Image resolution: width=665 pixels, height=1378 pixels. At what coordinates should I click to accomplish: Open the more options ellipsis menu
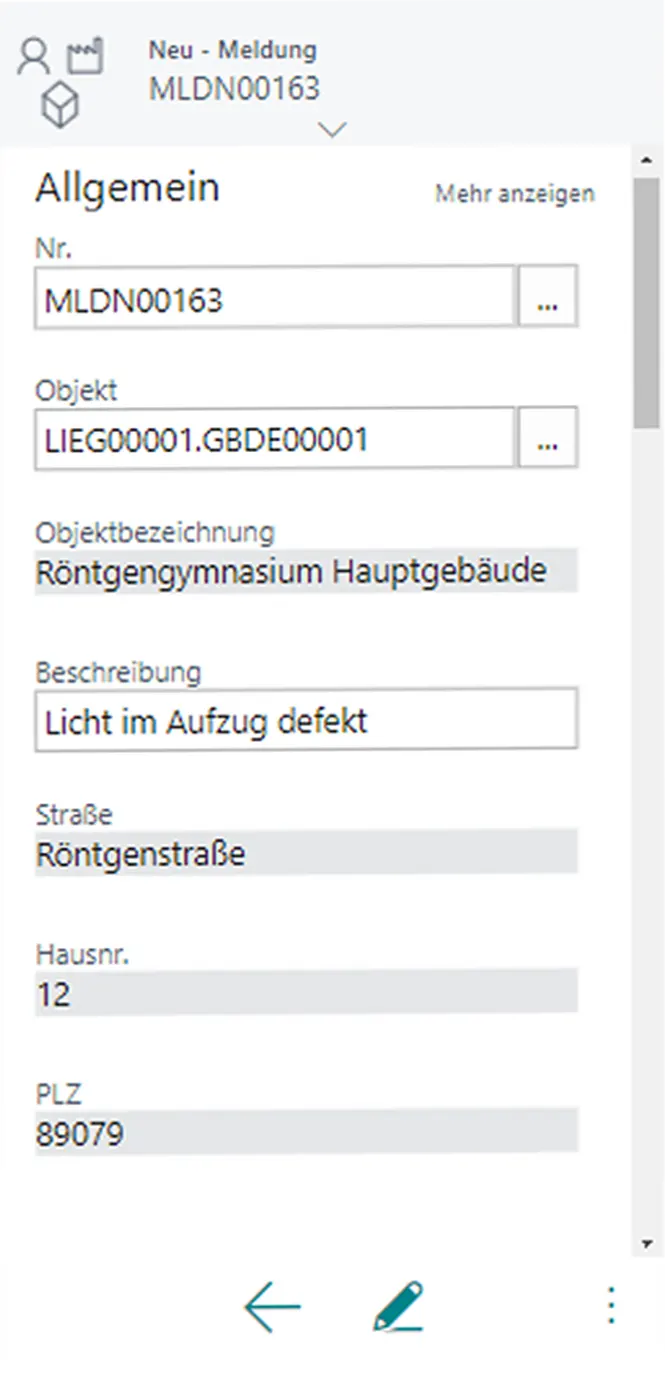tap(610, 1306)
